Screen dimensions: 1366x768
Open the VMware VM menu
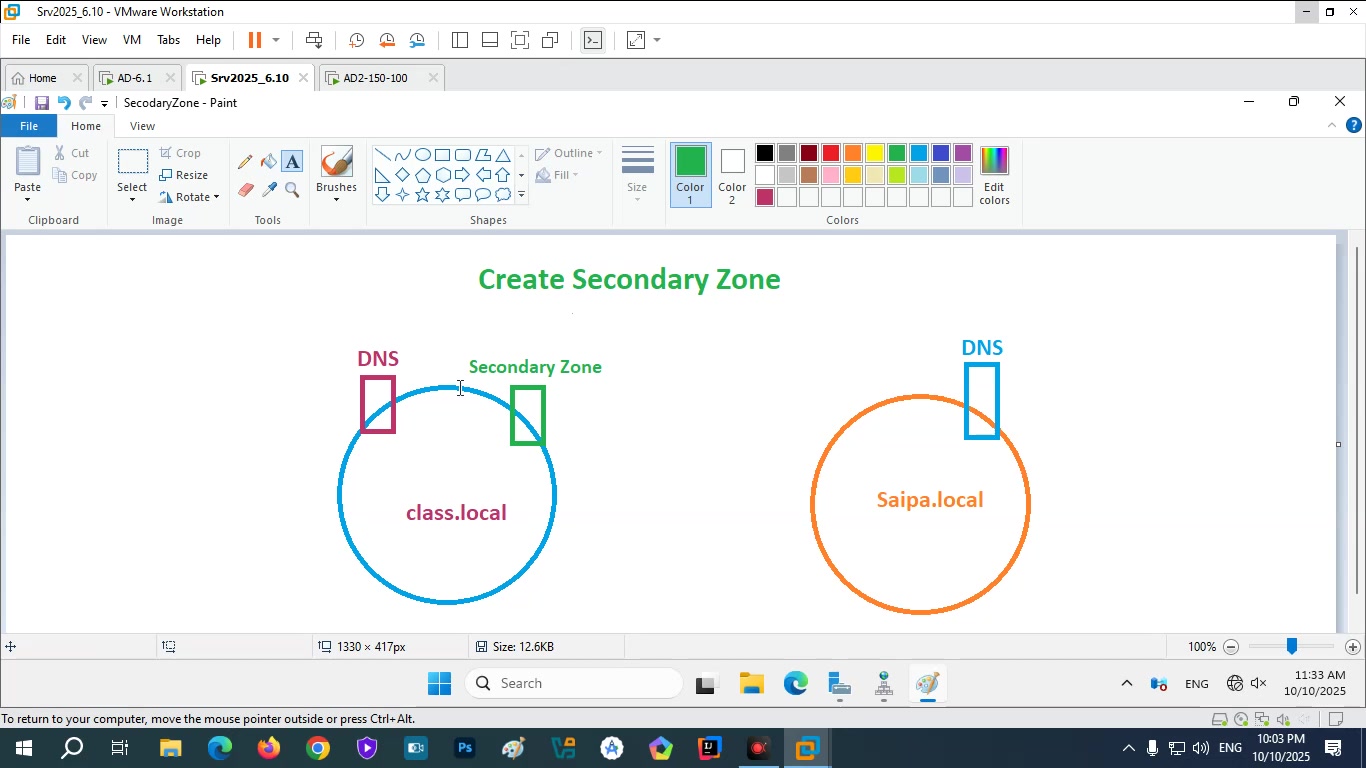pos(131,41)
